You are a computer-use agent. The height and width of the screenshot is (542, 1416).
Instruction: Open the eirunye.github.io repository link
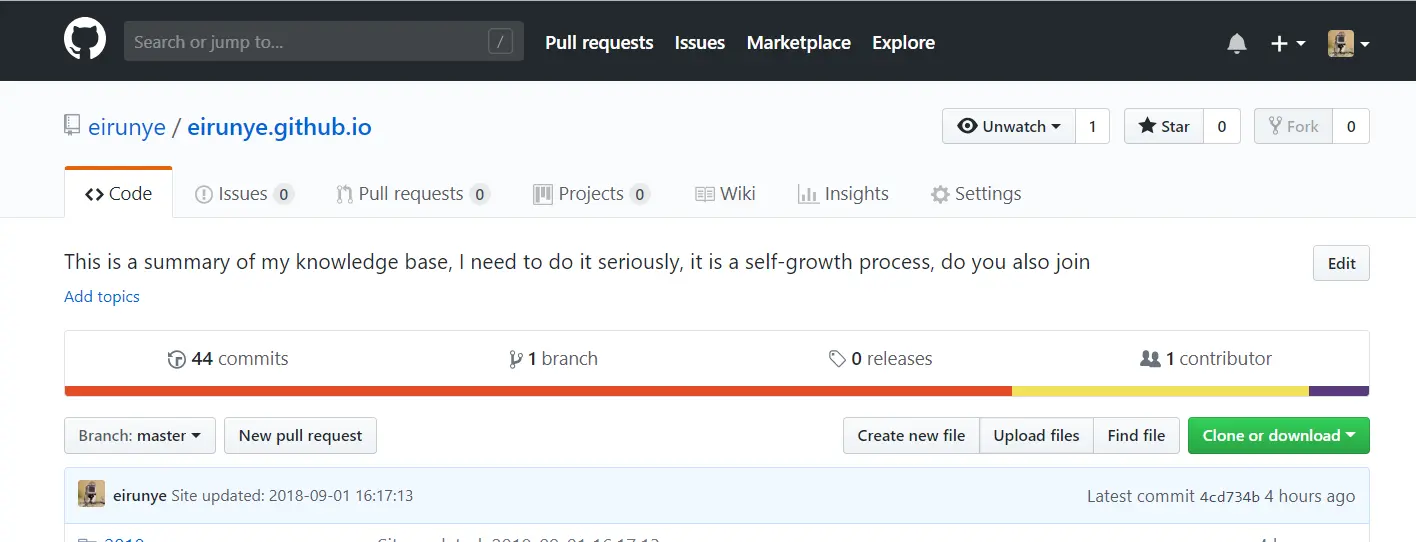[x=279, y=128]
